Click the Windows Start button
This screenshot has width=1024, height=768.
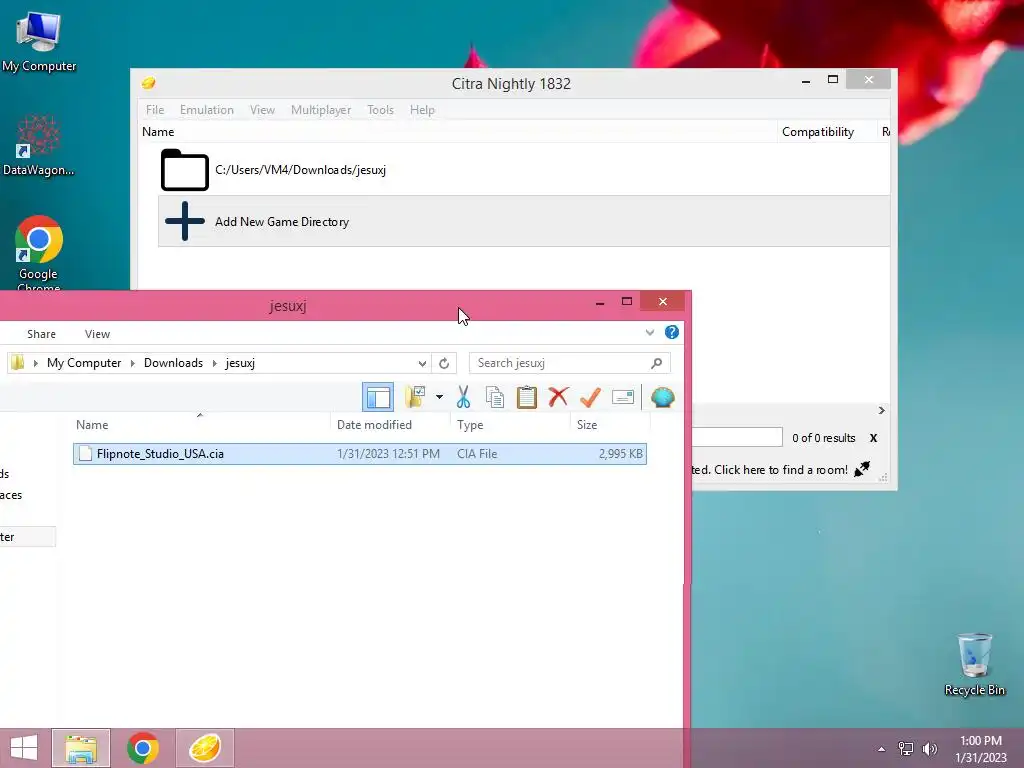[24, 748]
